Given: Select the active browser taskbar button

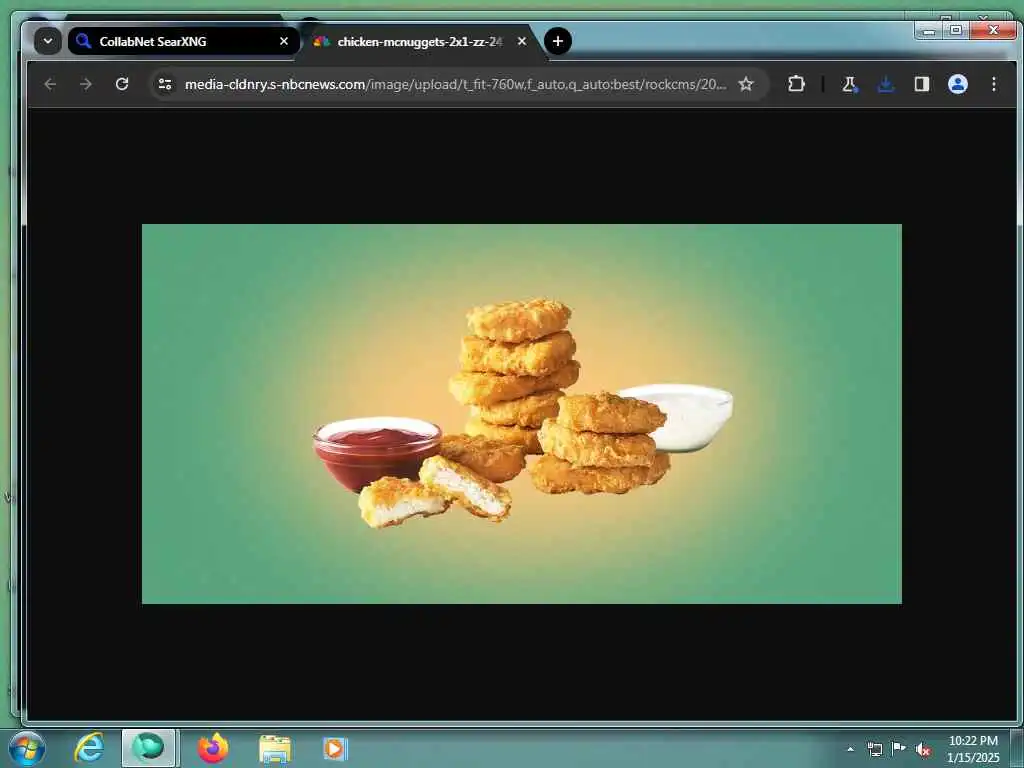Looking at the screenshot, I should 148,748.
